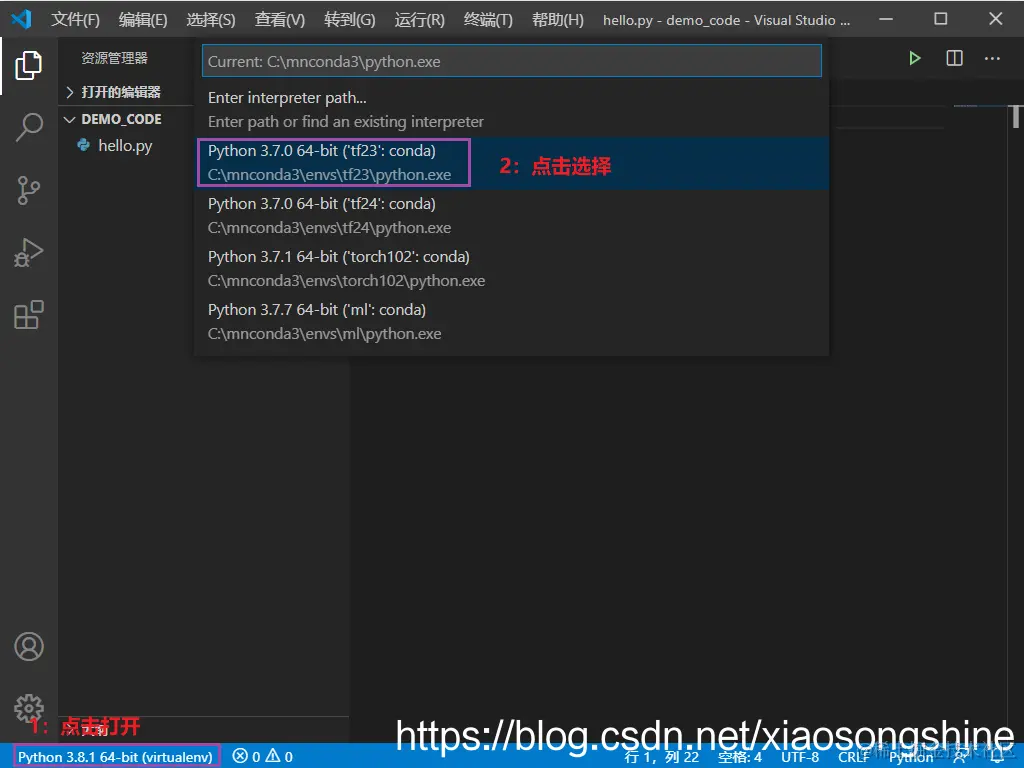Open the 帮助(H) menu
The height and width of the screenshot is (768, 1024).
[x=558, y=20]
